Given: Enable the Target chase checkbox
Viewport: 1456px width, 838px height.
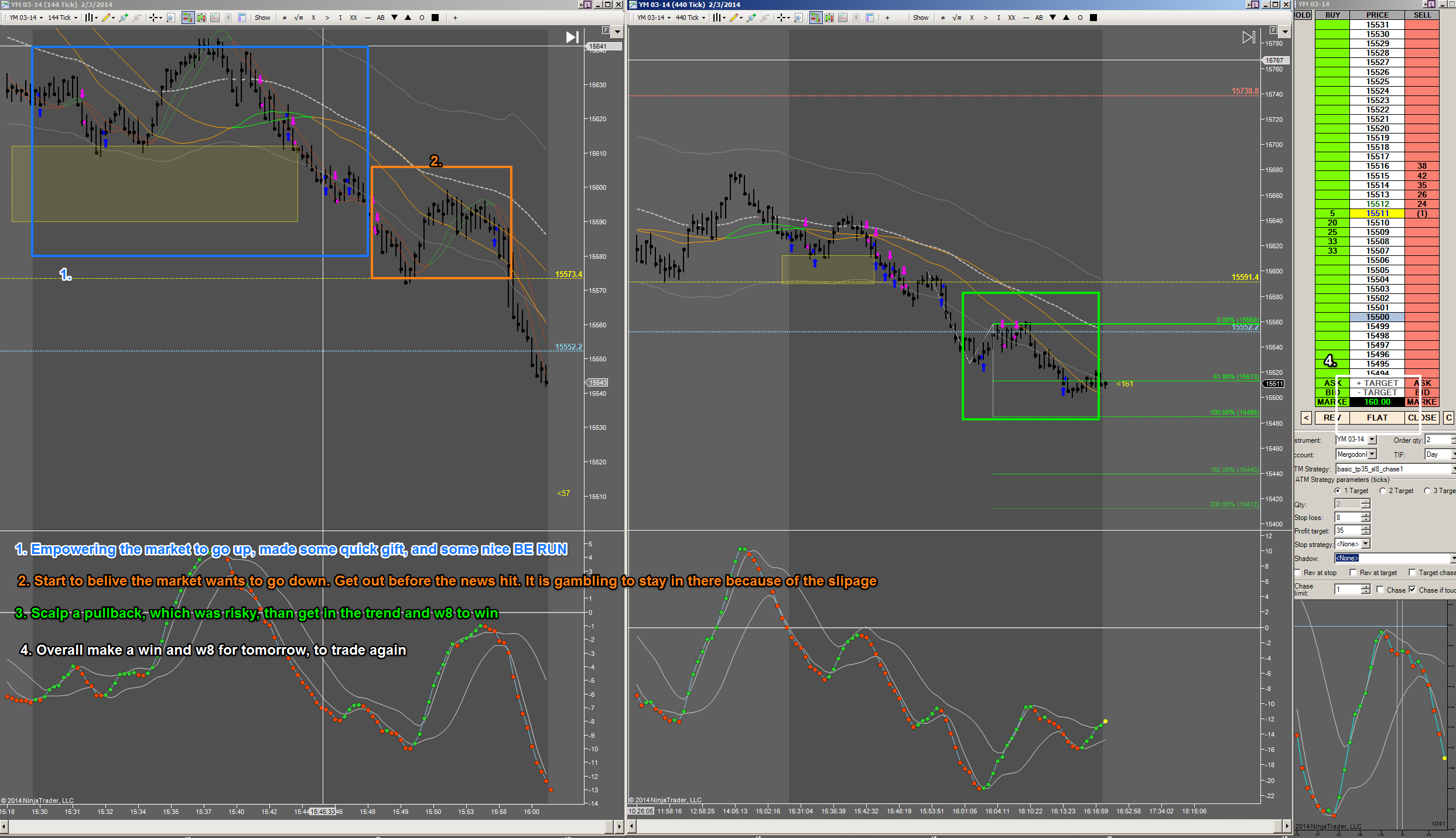Looking at the screenshot, I should (1412, 573).
